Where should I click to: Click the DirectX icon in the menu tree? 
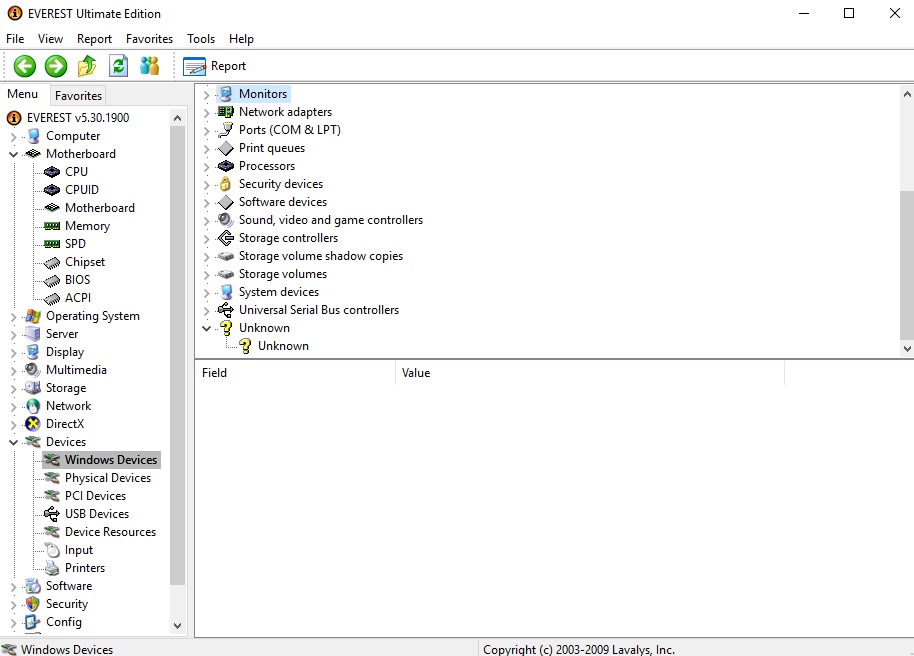[x=33, y=424]
